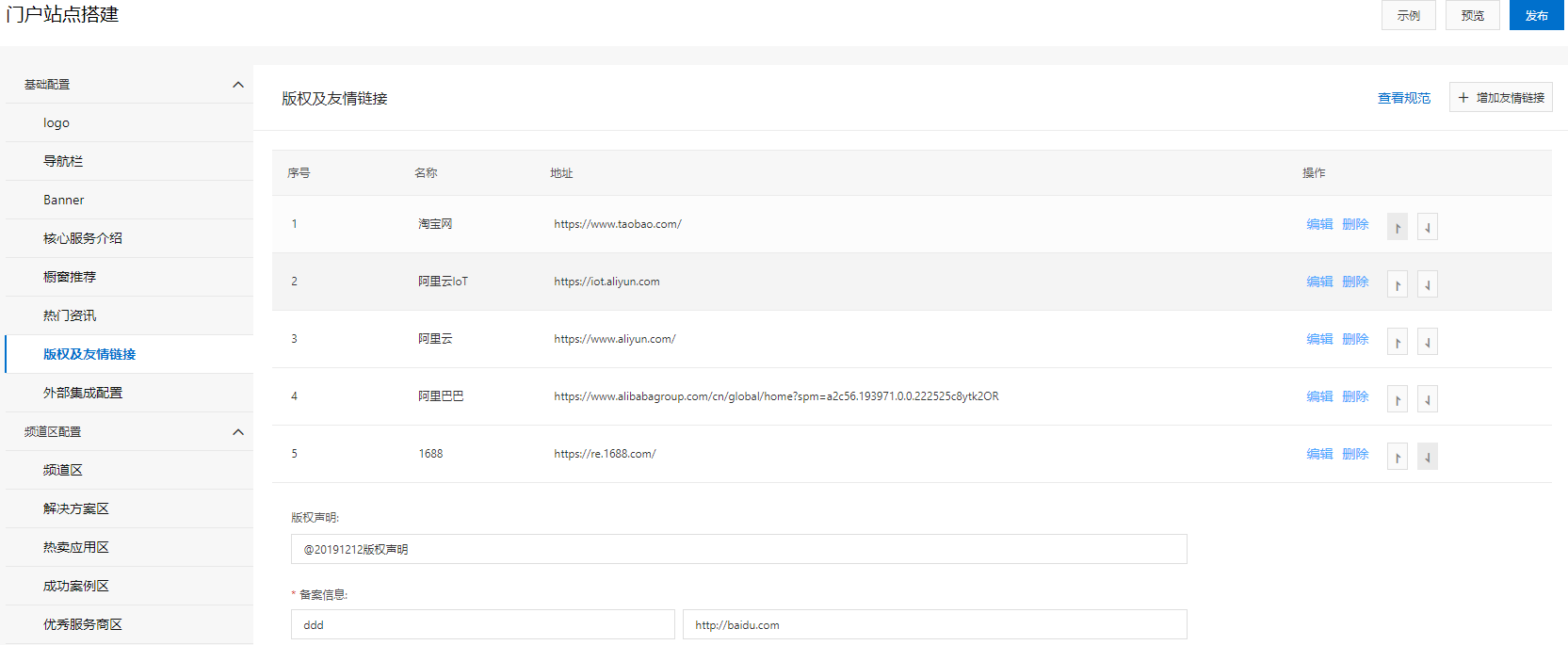Open 橱窗推荐 in the sidebar
Viewport: 1568px width, 645px height.
(129, 277)
